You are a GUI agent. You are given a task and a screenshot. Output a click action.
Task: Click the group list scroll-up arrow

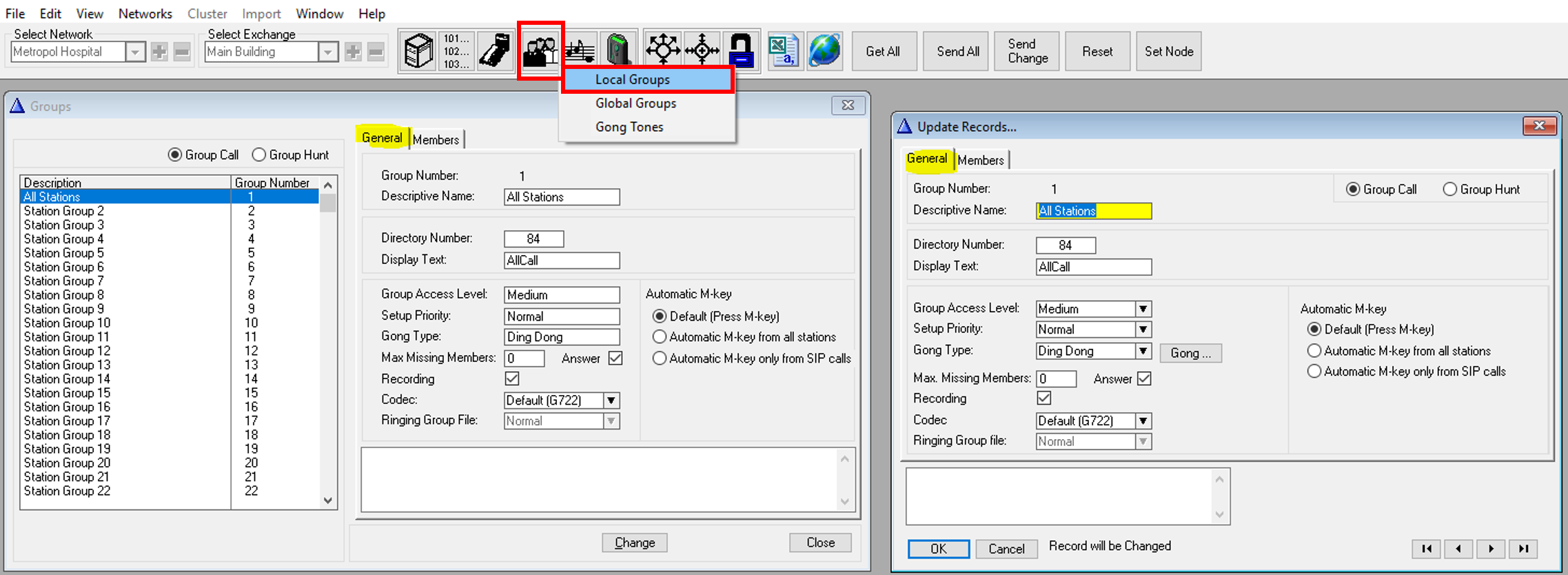pyautogui.click(x=328, y=185)
